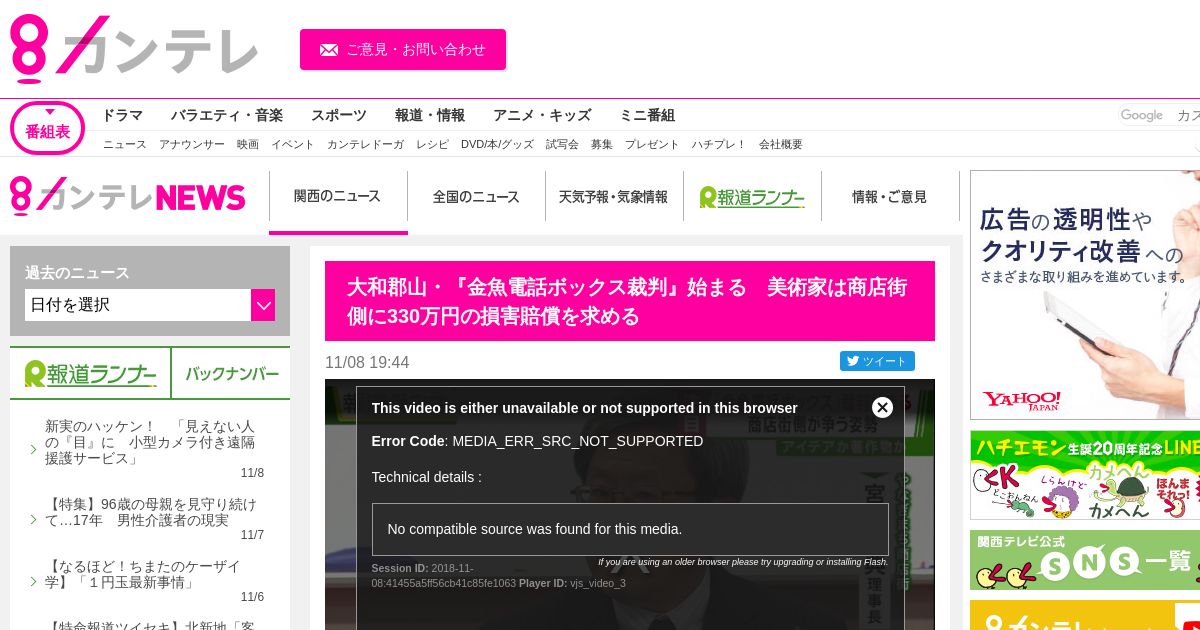Open the スポーツ menu
The image size is (1200, 630).
pyautogui.click(x=338, y=115)
